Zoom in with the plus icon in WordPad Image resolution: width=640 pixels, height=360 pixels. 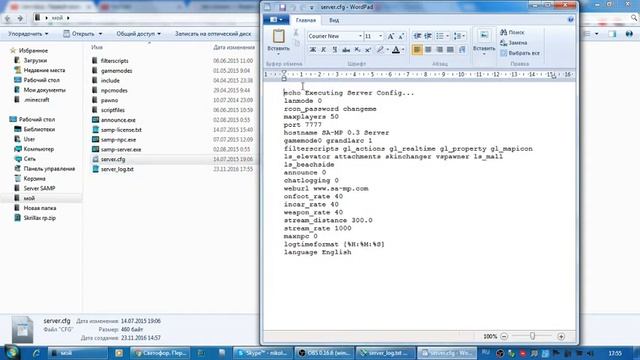561,336
